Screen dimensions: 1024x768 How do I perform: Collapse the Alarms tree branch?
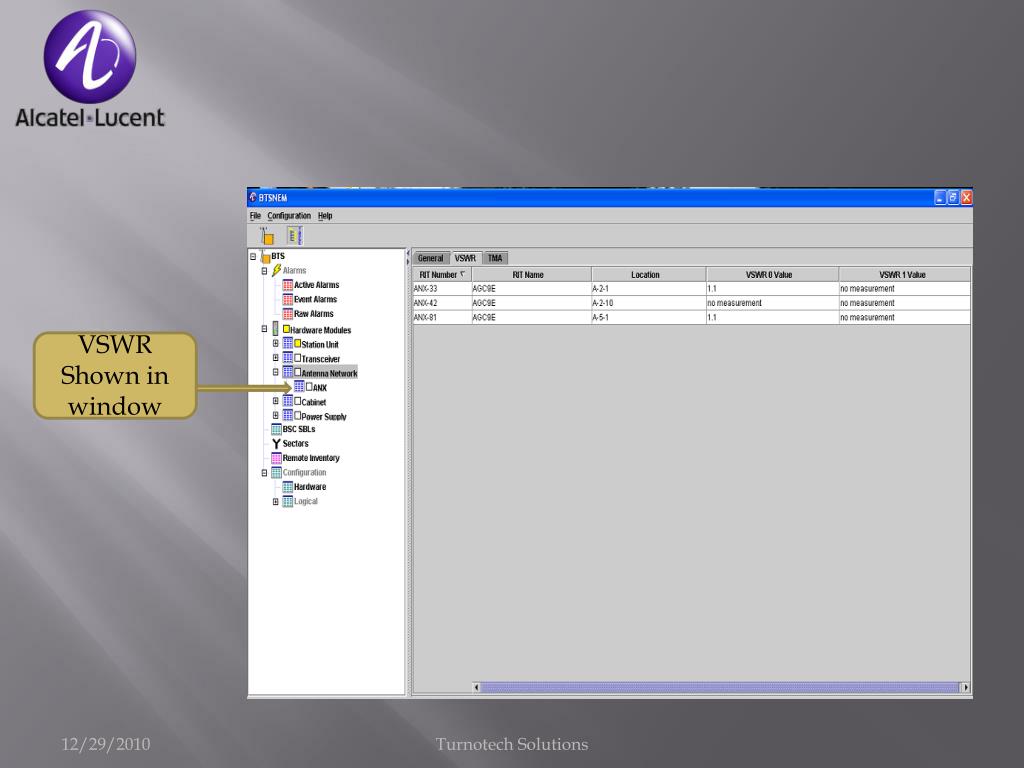(264, 270)
